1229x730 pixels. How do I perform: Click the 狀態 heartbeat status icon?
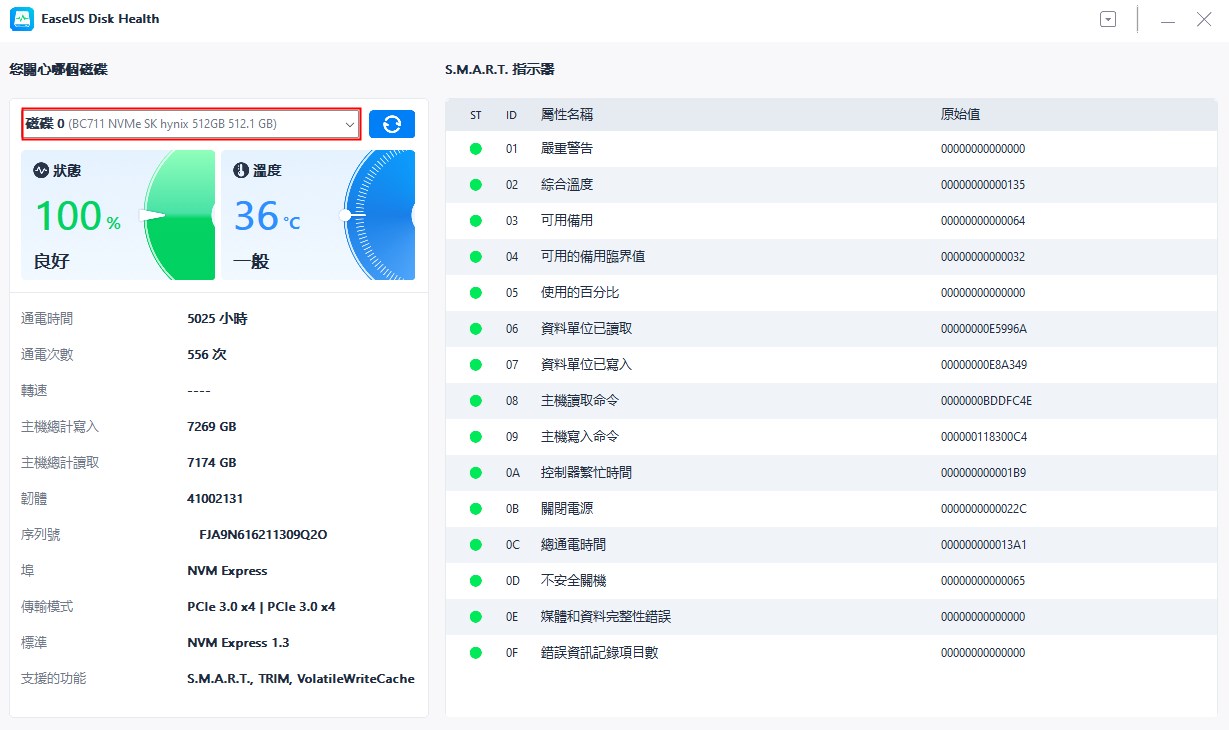(41, 171)
